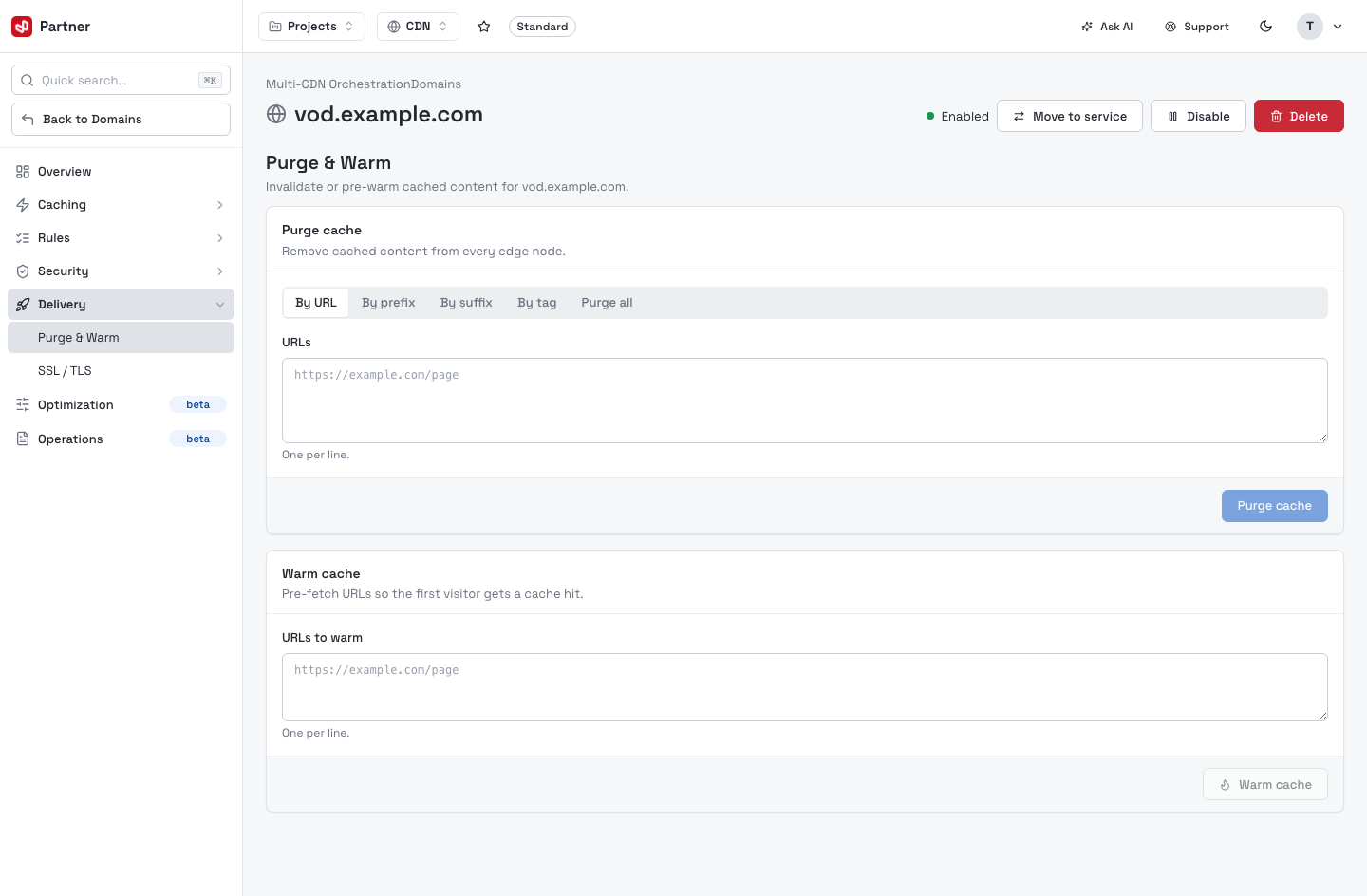The height and width of the screenshot is (896, 1367).
Task: Click the flame icon on Warm cache button
Action: 1226,785
